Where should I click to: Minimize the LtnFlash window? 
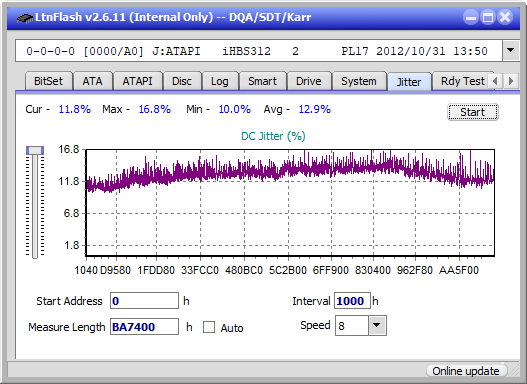[x=471, y=17]
